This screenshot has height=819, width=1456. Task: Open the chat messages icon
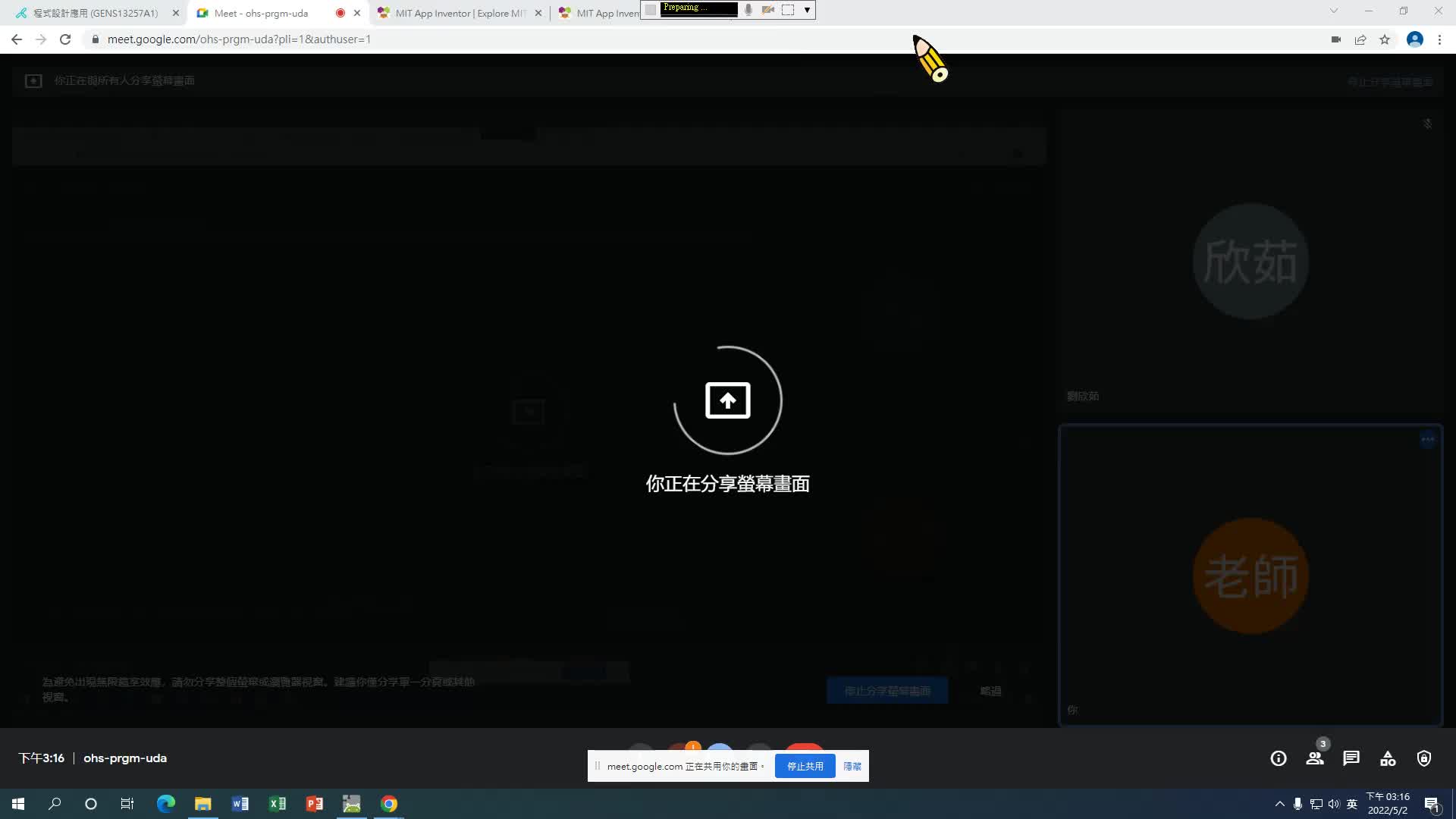click(1351, 758)
